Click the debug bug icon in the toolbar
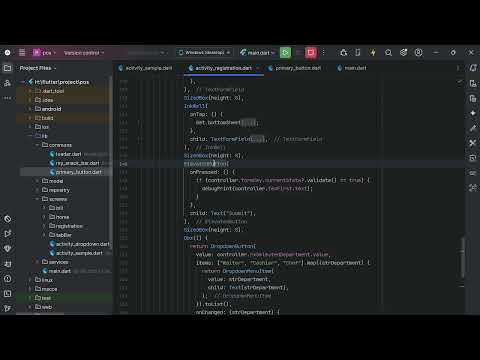 pos(344,52)
